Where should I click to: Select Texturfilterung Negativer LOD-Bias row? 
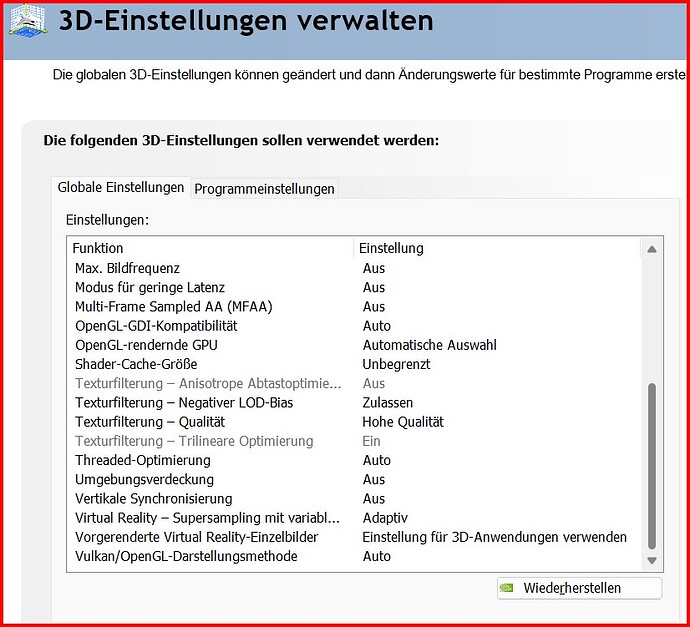pyautogui.click(x=355, y=403)
